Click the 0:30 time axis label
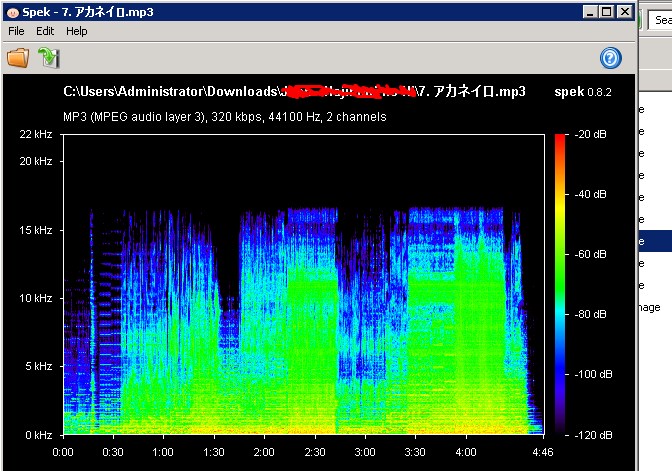The image size is (672, 471). coord(113,452)
